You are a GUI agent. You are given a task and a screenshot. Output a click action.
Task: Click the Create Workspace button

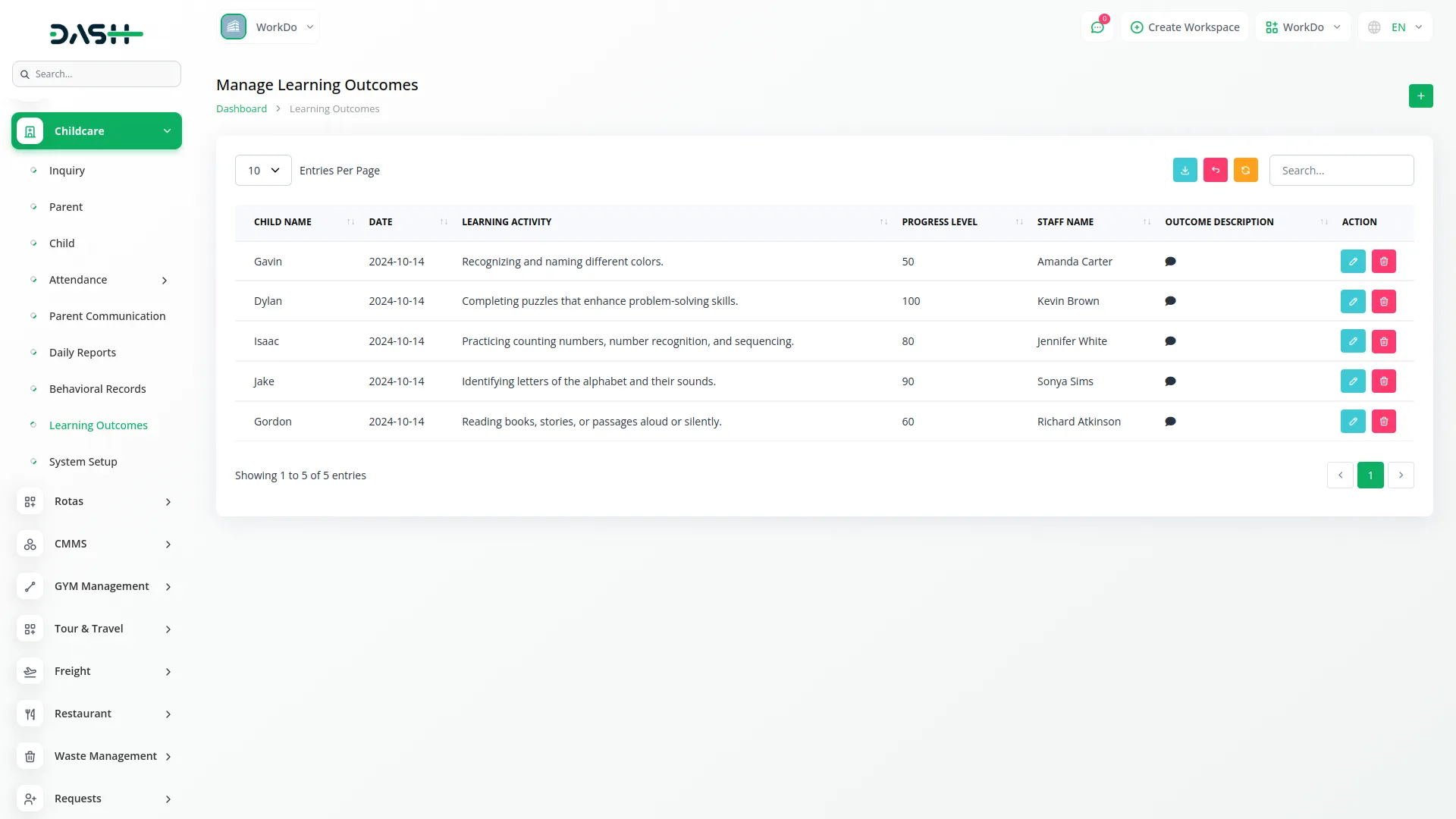[1185, 27]
